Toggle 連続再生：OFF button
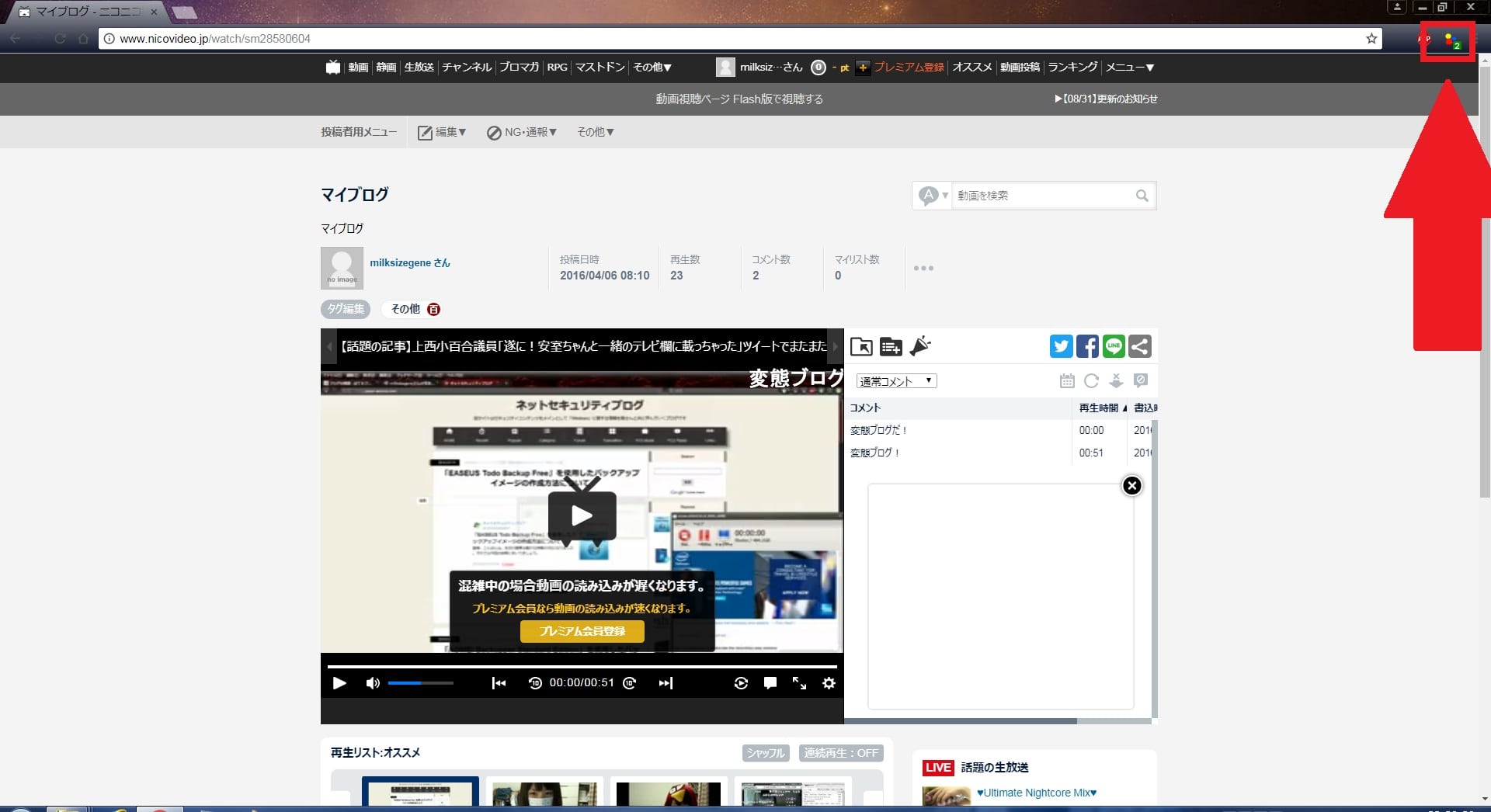Screen dimensions: 1491x812 click(x=841, y=753)
